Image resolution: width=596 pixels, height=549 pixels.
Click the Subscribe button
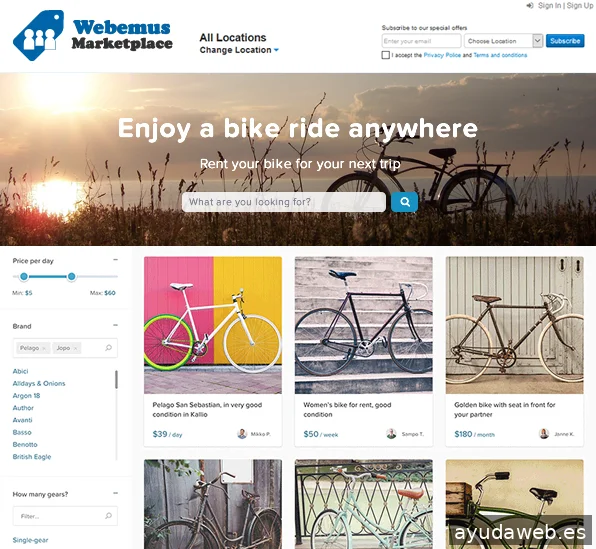(x=565, y=41)
